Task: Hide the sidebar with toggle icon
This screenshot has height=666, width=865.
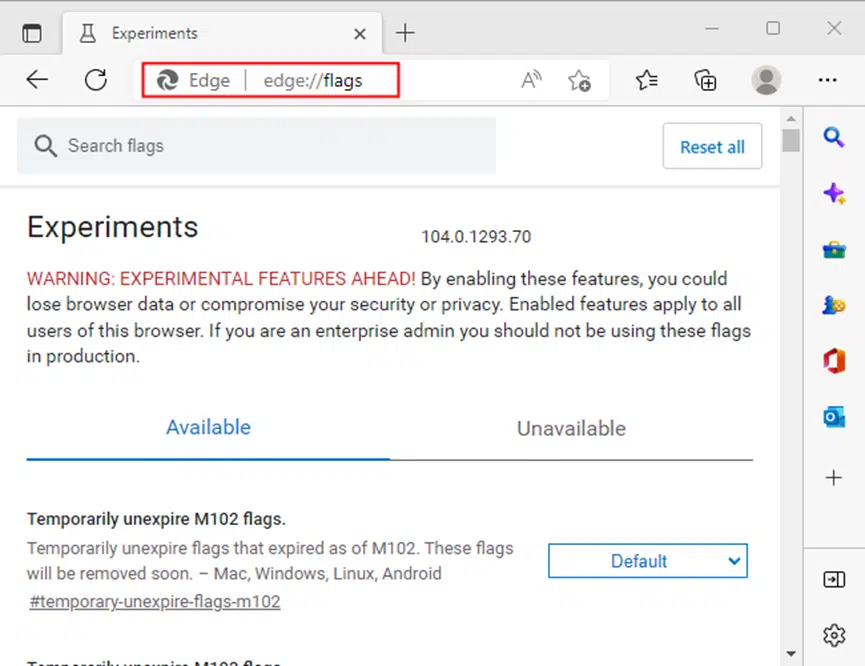Action: click(x=834, y=579)
